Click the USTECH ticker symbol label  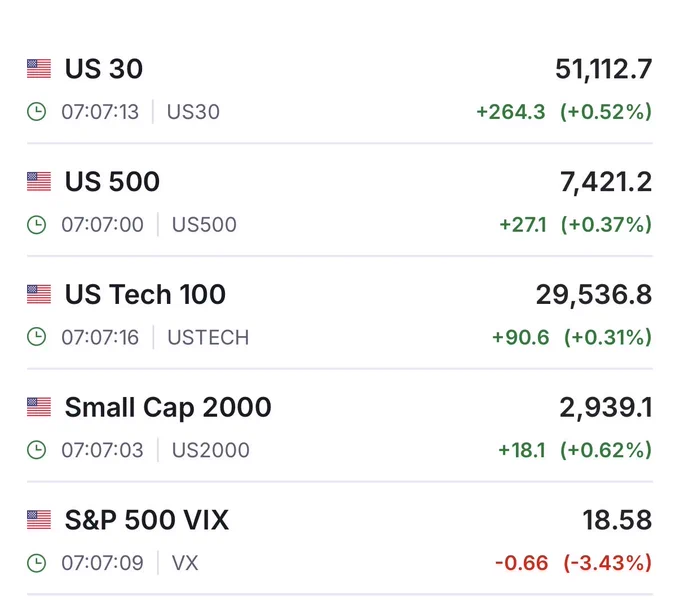[208, 337]
